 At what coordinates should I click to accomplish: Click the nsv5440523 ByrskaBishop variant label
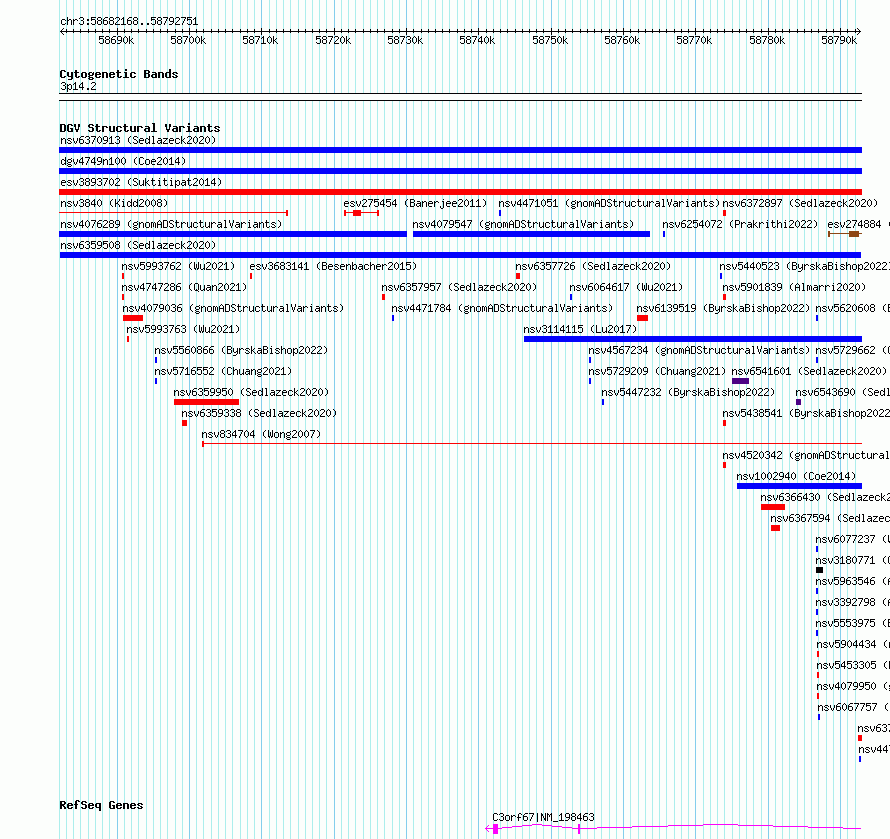[x=804, y=266]
